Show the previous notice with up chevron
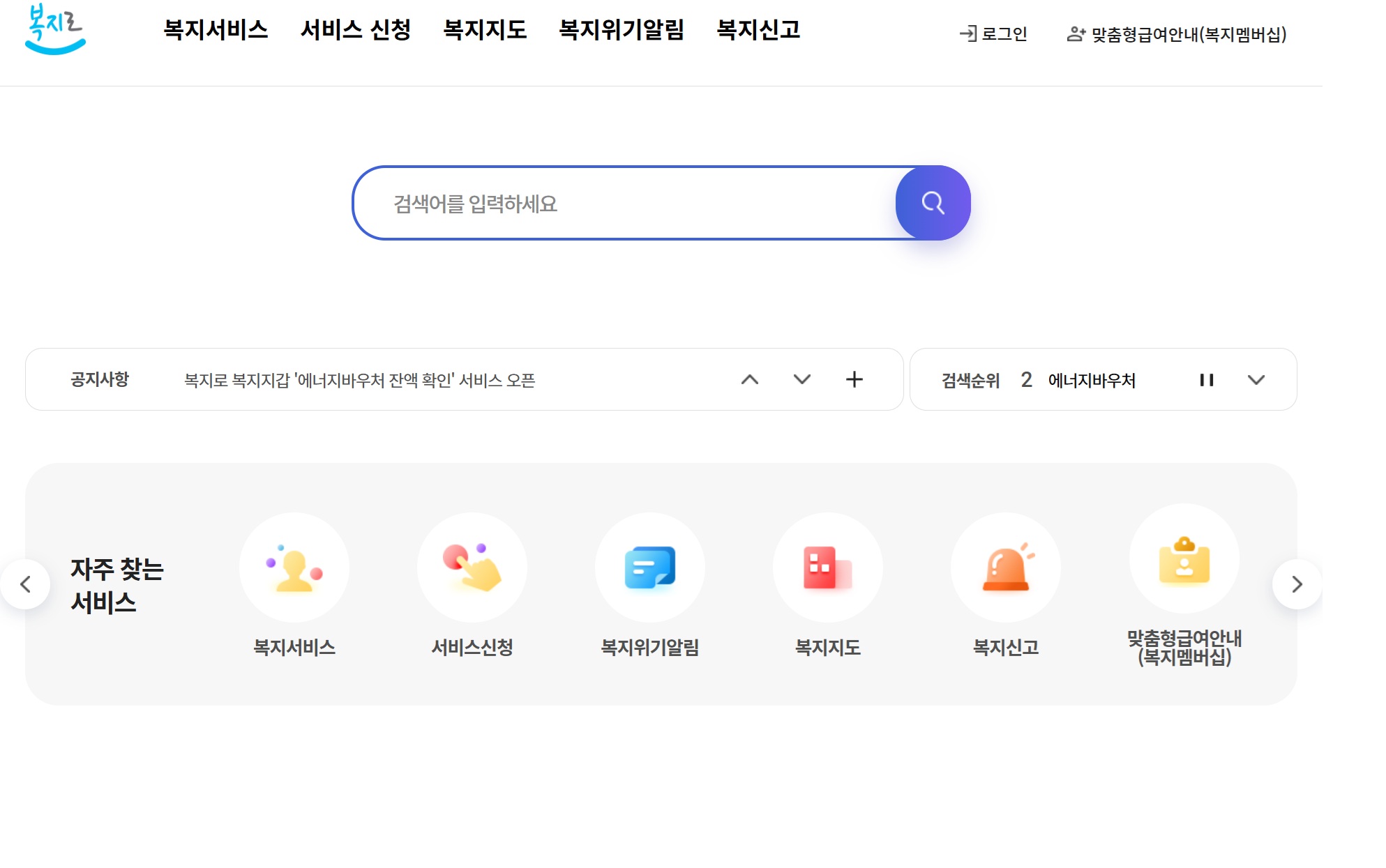Screen dimensions: 1386x868 (750, 380)
